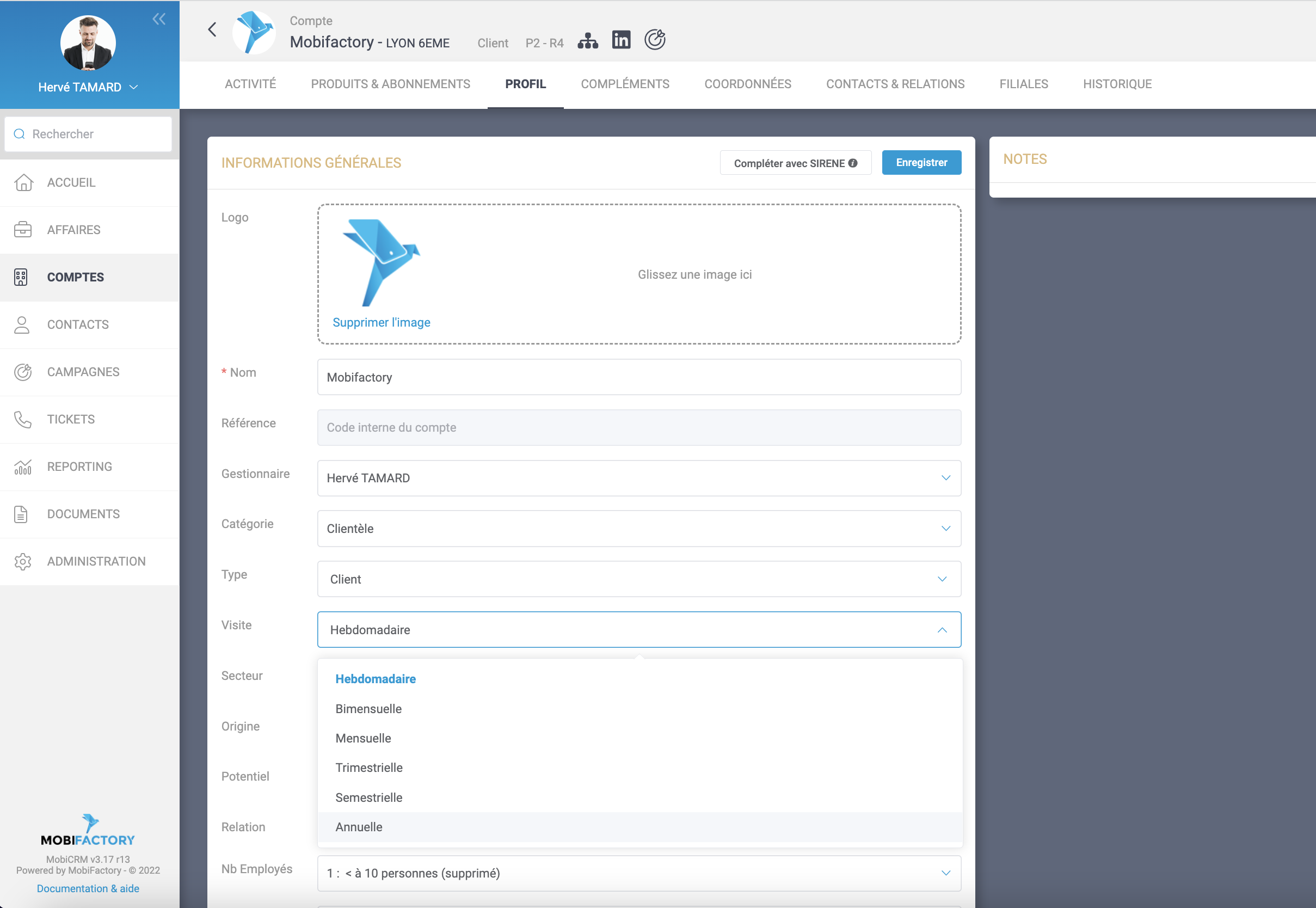Switch to the Coordonnées tab
Image resolution: width=1316 pixels, height=908 pixels.
pos(747,84)
